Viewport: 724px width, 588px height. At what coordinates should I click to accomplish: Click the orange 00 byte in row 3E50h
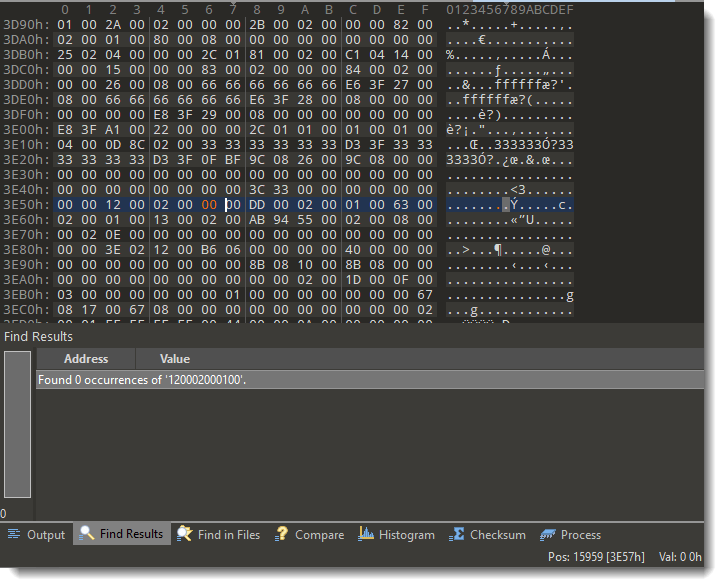[209, 204]
